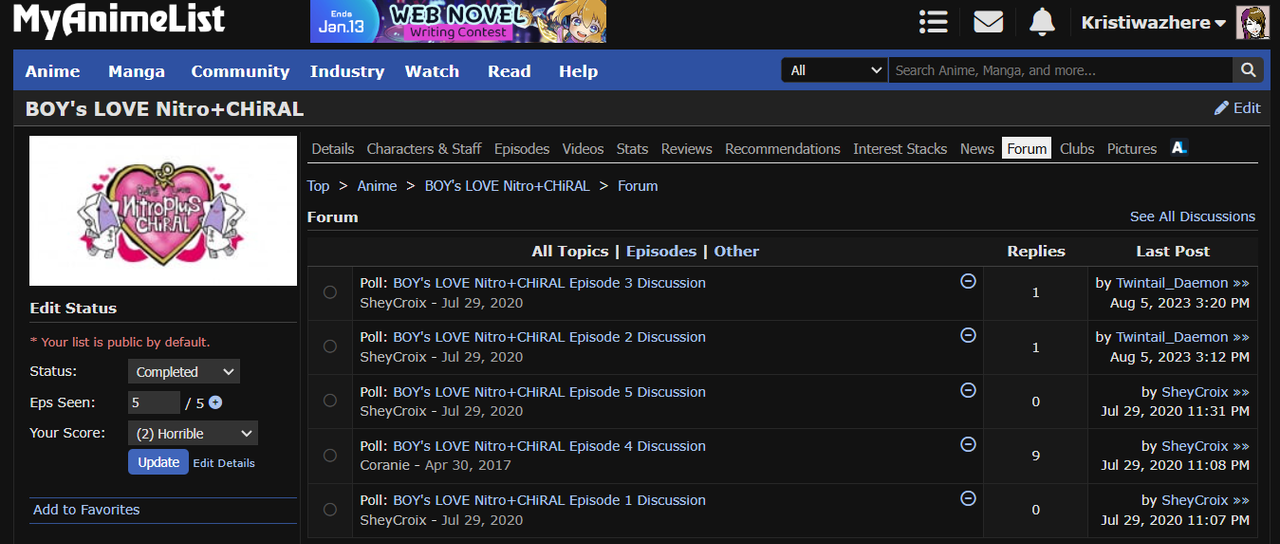Switch to the Clubs tab

point(1077,148)
